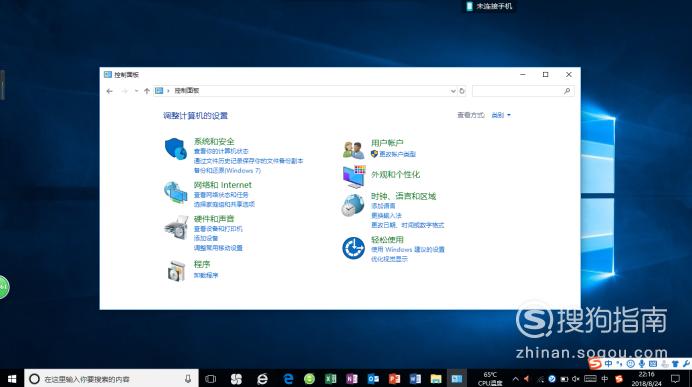Image resolution: width=692 pixels, height=387 pixels.
Task: Open Hardware and Sound printer icon
Action: tap(176, 228)
